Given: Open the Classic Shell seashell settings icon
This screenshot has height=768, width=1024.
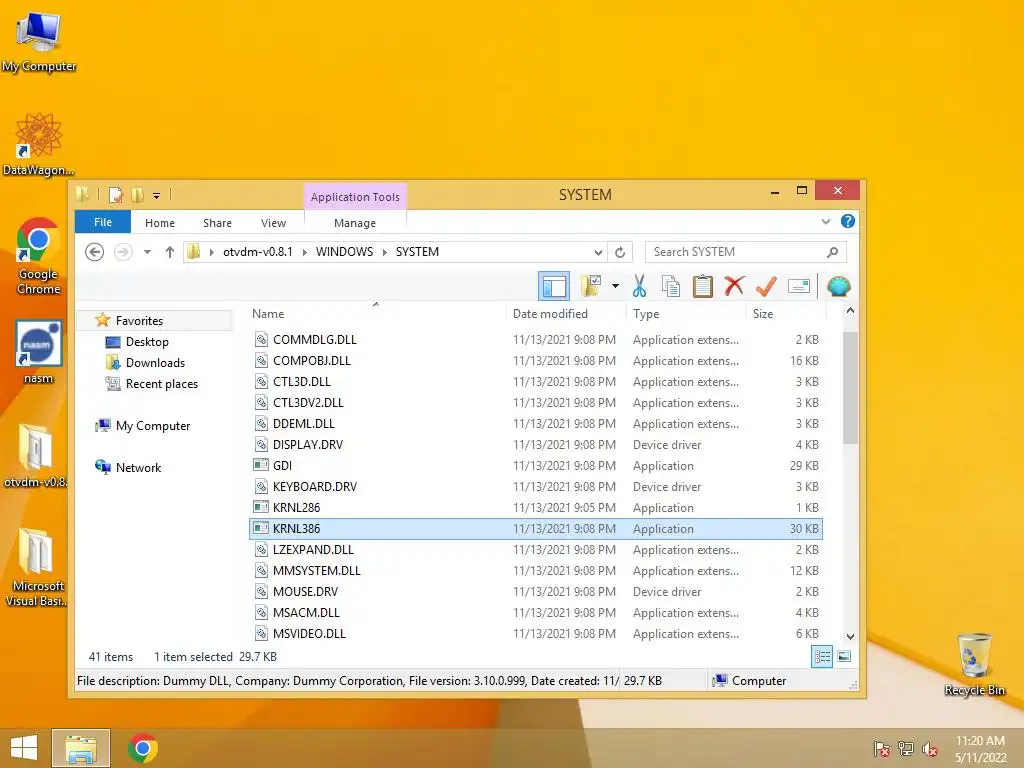Looking at the screenshot, I should [x=839, y=286].
